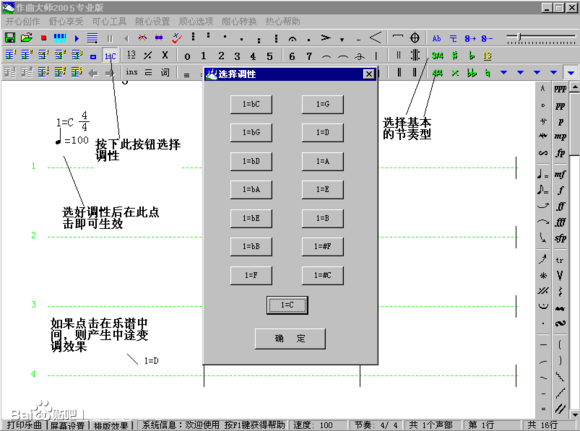Viewport: 580px width, 431px height.
Task: Open lyrics entry with the 词 button
Action: (x=165, y=73)
